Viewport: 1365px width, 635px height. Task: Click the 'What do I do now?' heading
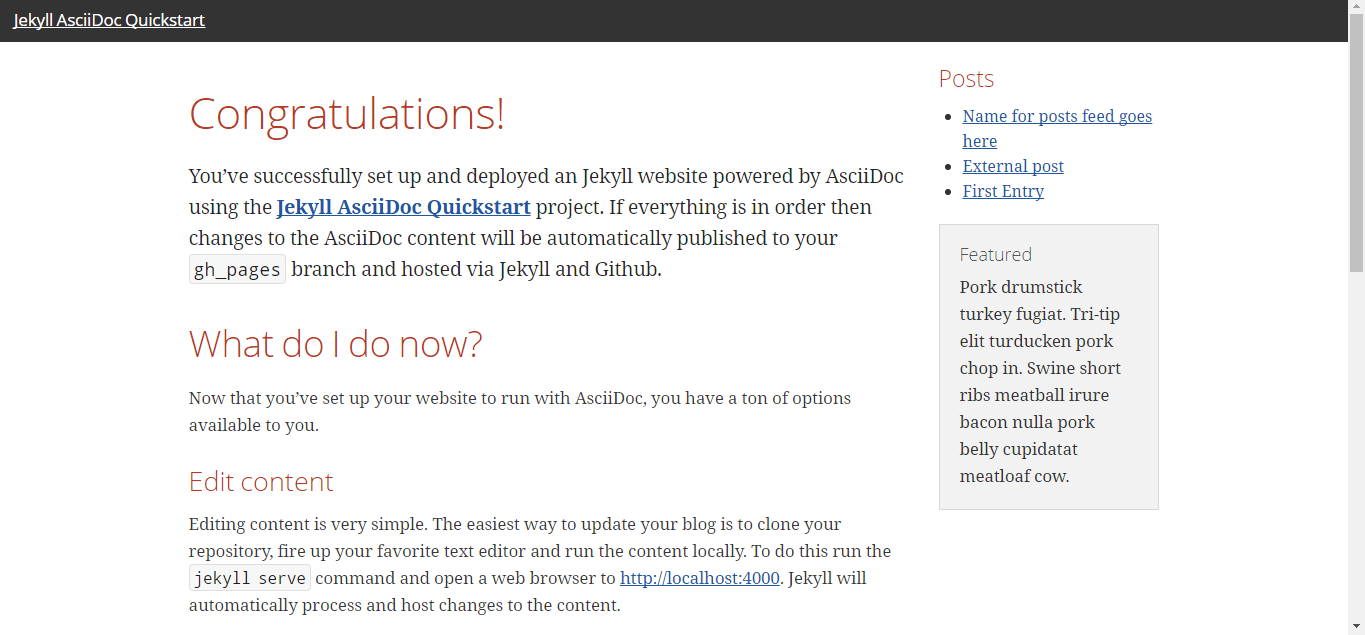tap(336, 343)
